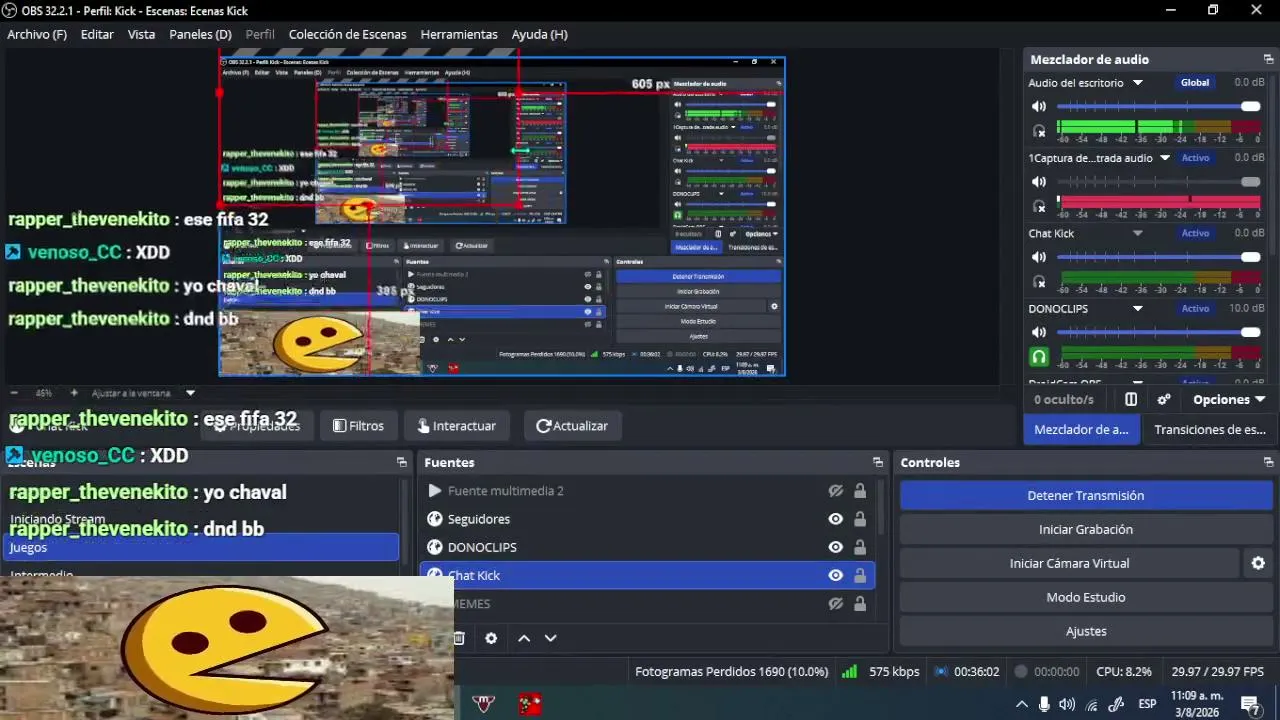
Task: Undock the Mezclador de audio panel
Action: click(1269, 59)
